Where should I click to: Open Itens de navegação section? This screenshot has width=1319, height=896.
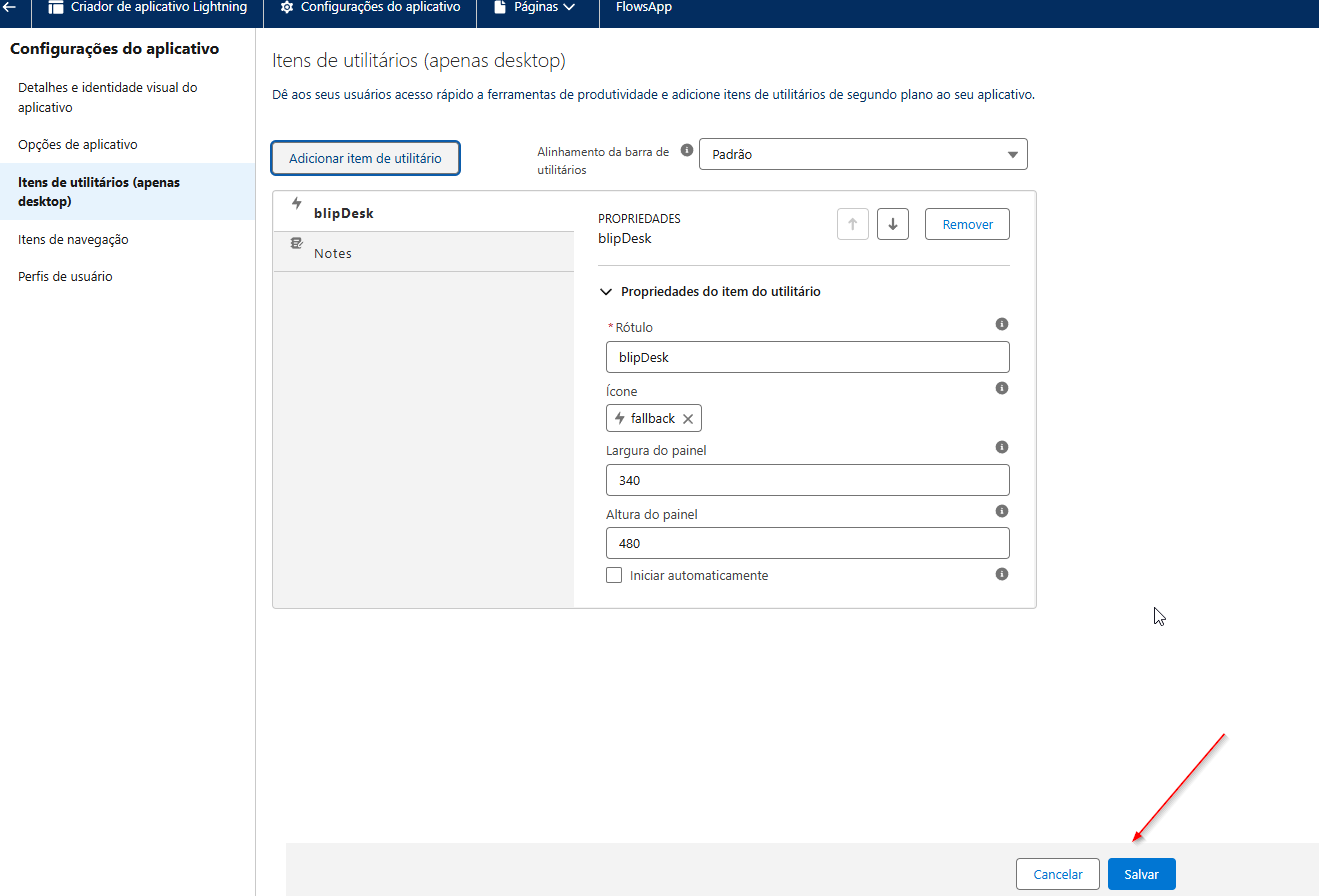[x=127, y=240]
